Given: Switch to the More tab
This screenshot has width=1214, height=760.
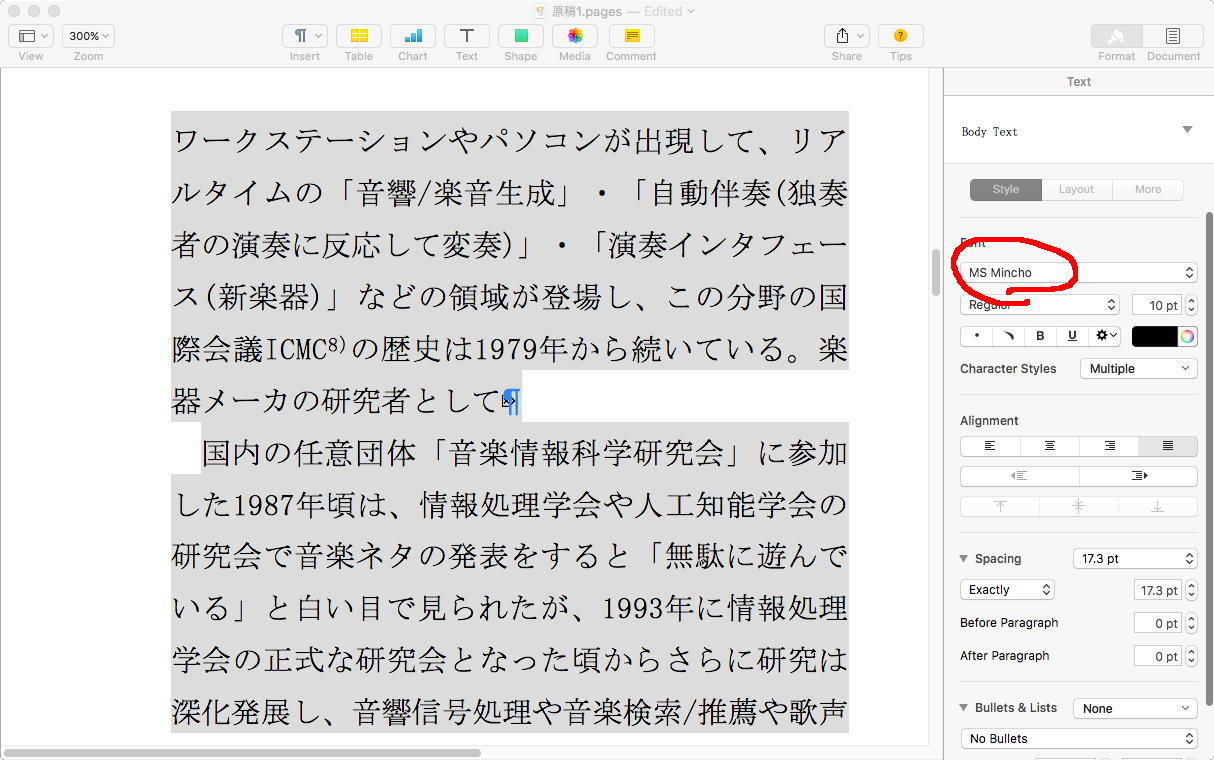Looking at the screenshot, I should coord(1147,189).
